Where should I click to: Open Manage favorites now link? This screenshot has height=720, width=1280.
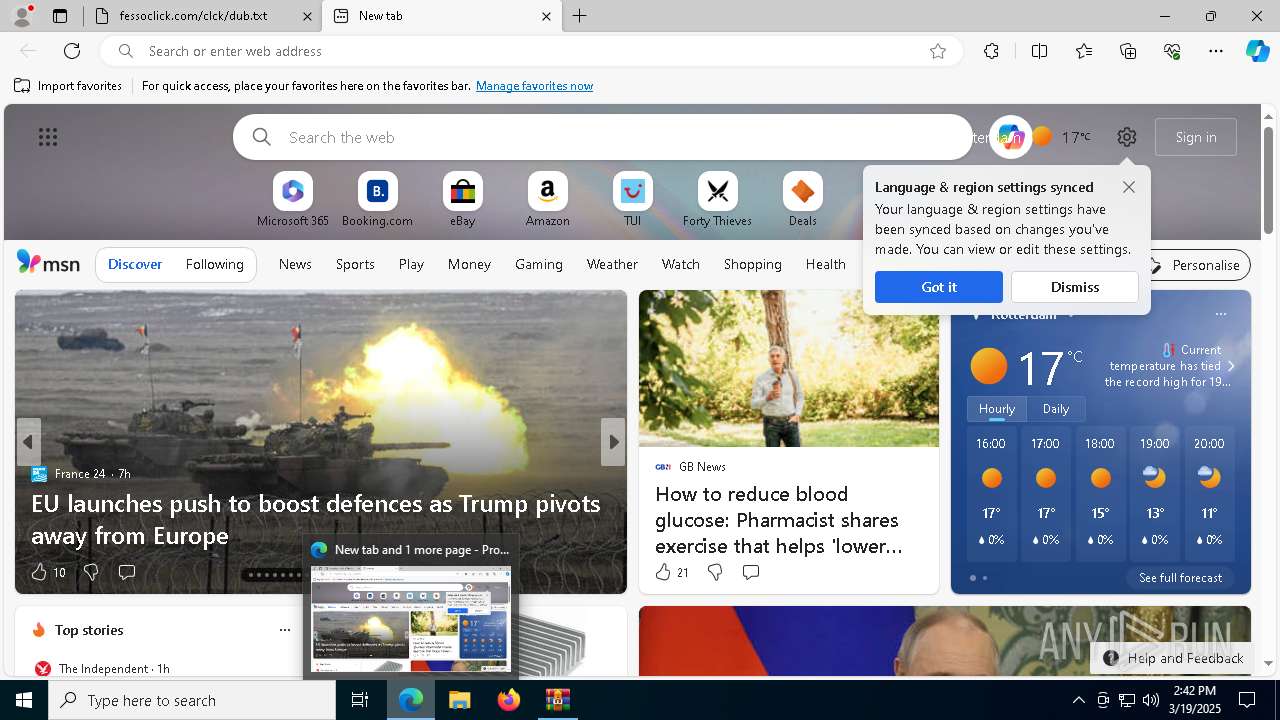[534, 86]
